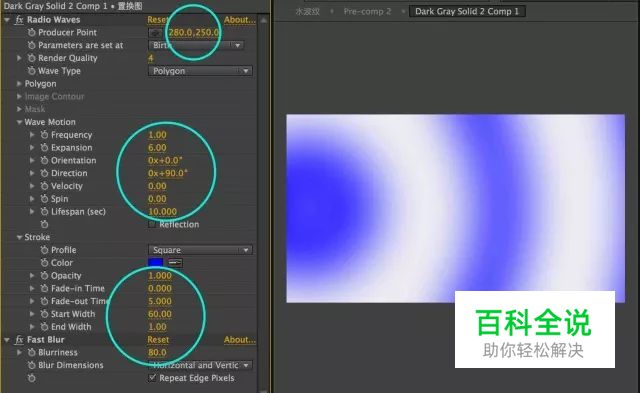The height and width of the screenshot is (393, 640).
Task: Toggle the End Width stopwatch
Action: [x=44, y=326]
